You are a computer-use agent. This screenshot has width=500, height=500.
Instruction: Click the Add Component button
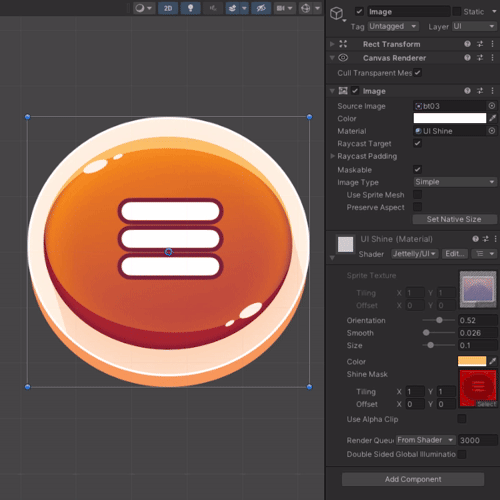413,479
